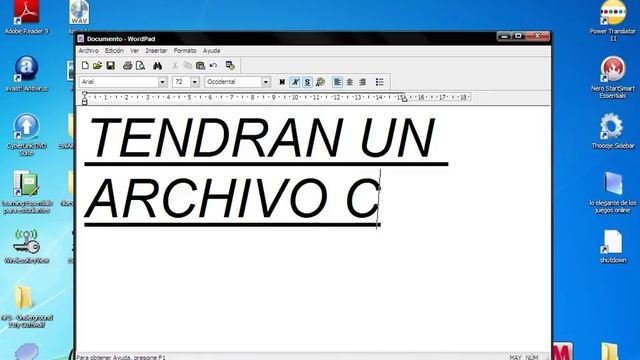The width and height of the screenshot is (640, 360).
Task: Select the wireless key desktop icon
Action: [27, 246]
